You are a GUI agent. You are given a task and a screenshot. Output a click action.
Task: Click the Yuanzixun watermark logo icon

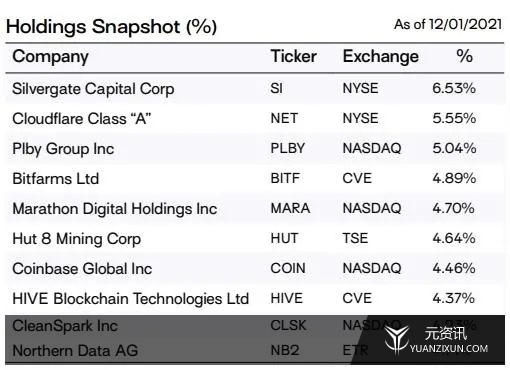[x=397, y=339]
